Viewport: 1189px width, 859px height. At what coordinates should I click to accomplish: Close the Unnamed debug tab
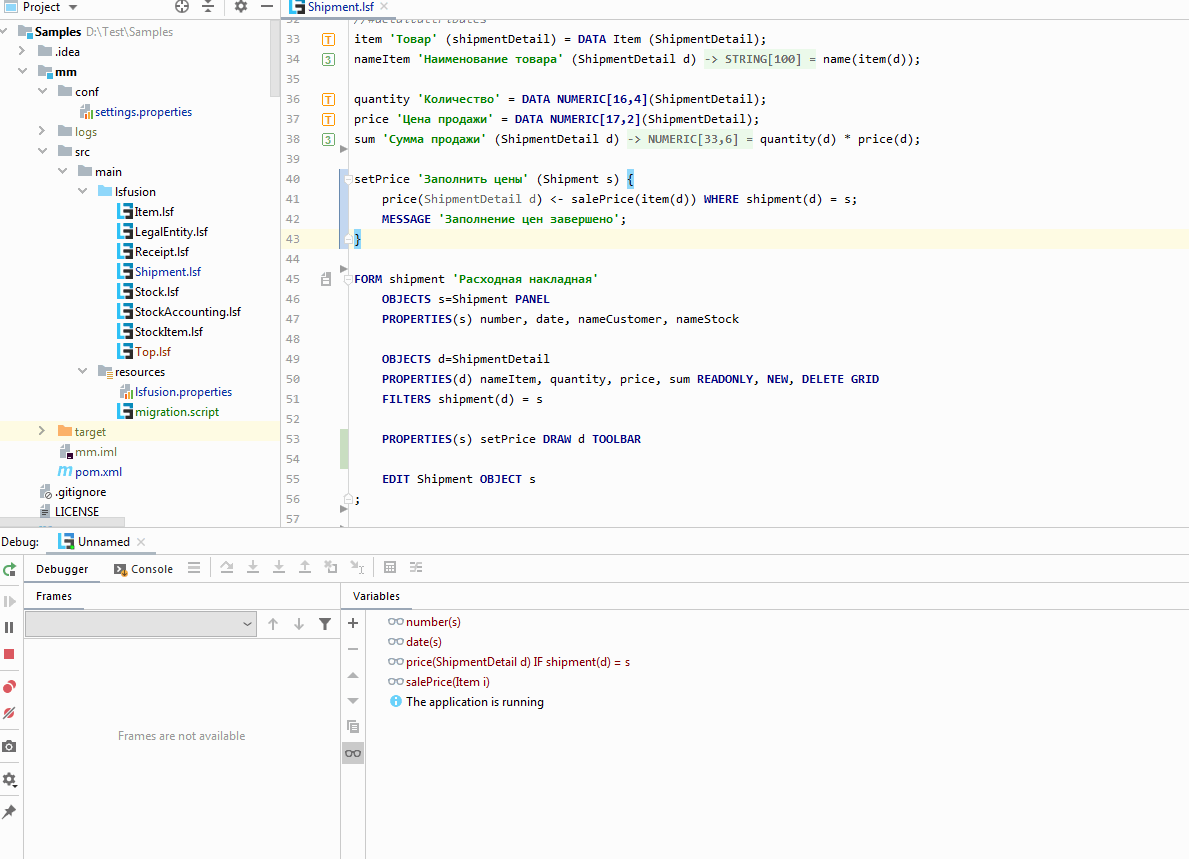[142, 542]
